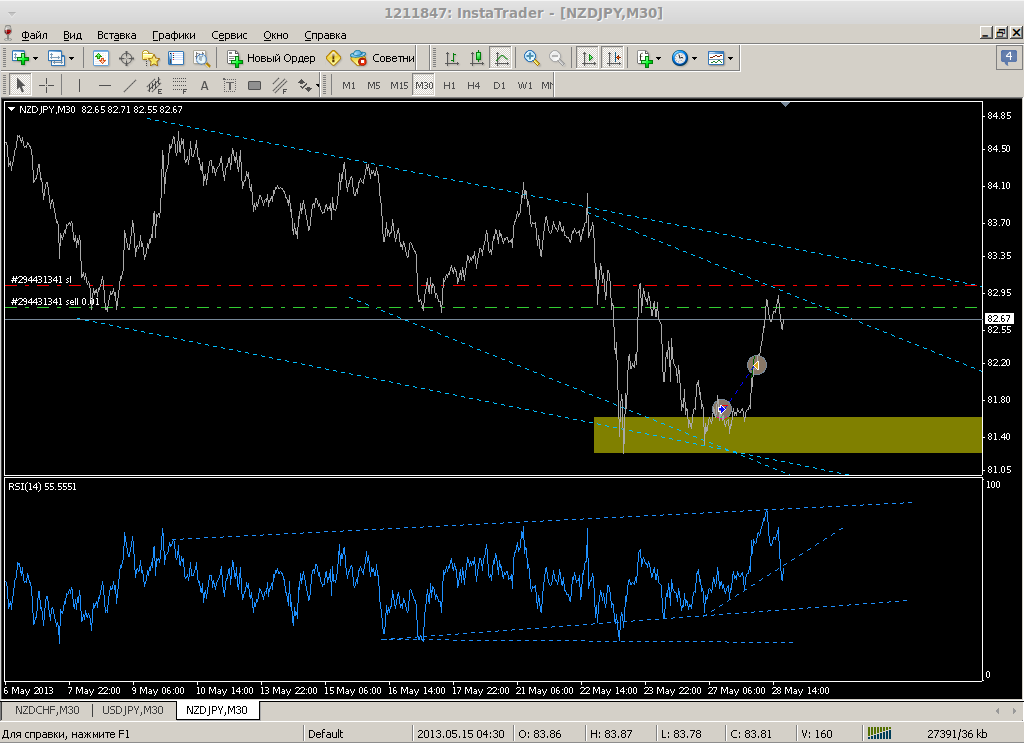Open the Navigator folder-star icon
The image size is (1024, 743).
(x=151, y=58)
